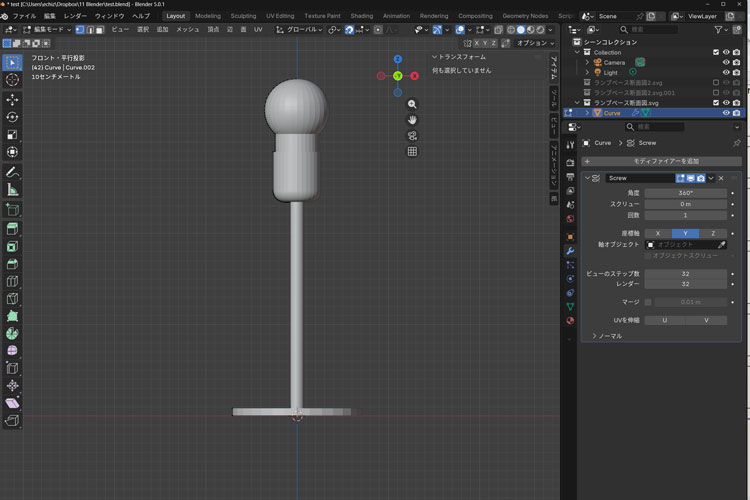Click the pan view hand icon
Image resolution: width=750 pixels, height=500 pixels.
[412, 120]
